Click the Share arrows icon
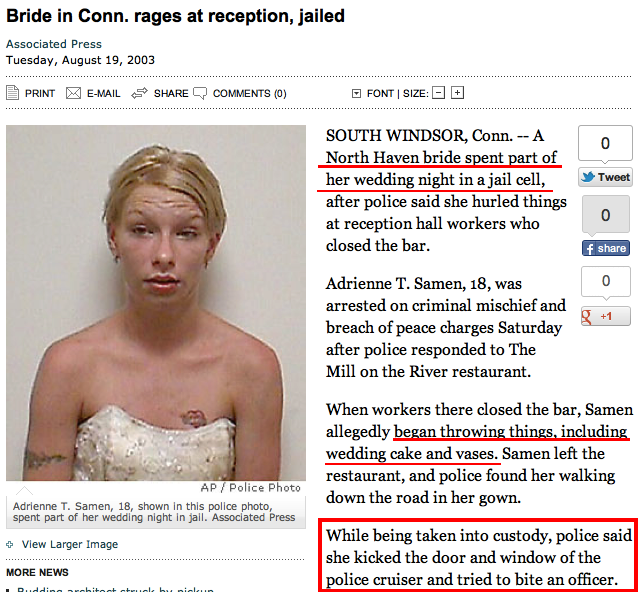 139,94
